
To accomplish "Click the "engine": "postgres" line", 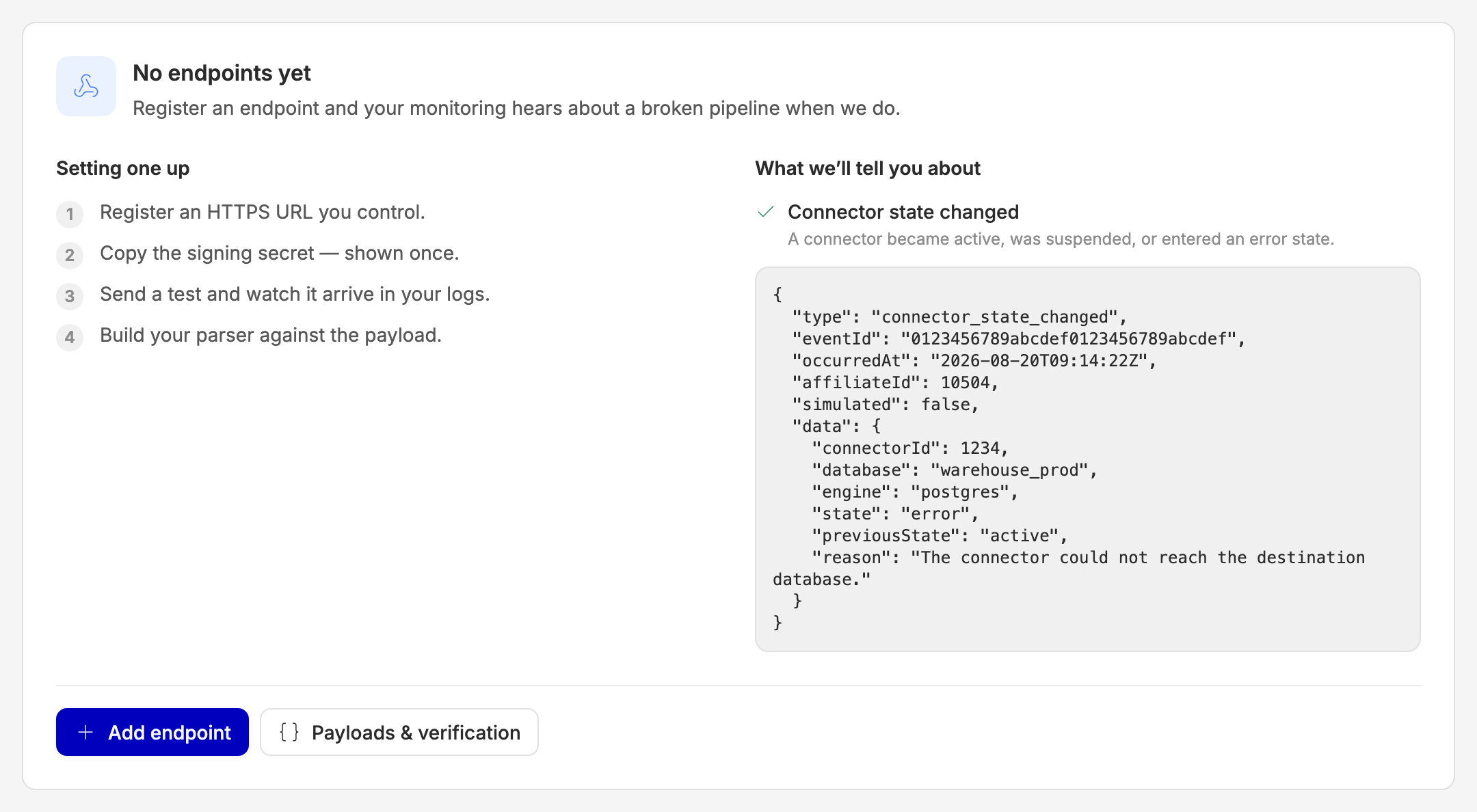I will 914,492.
